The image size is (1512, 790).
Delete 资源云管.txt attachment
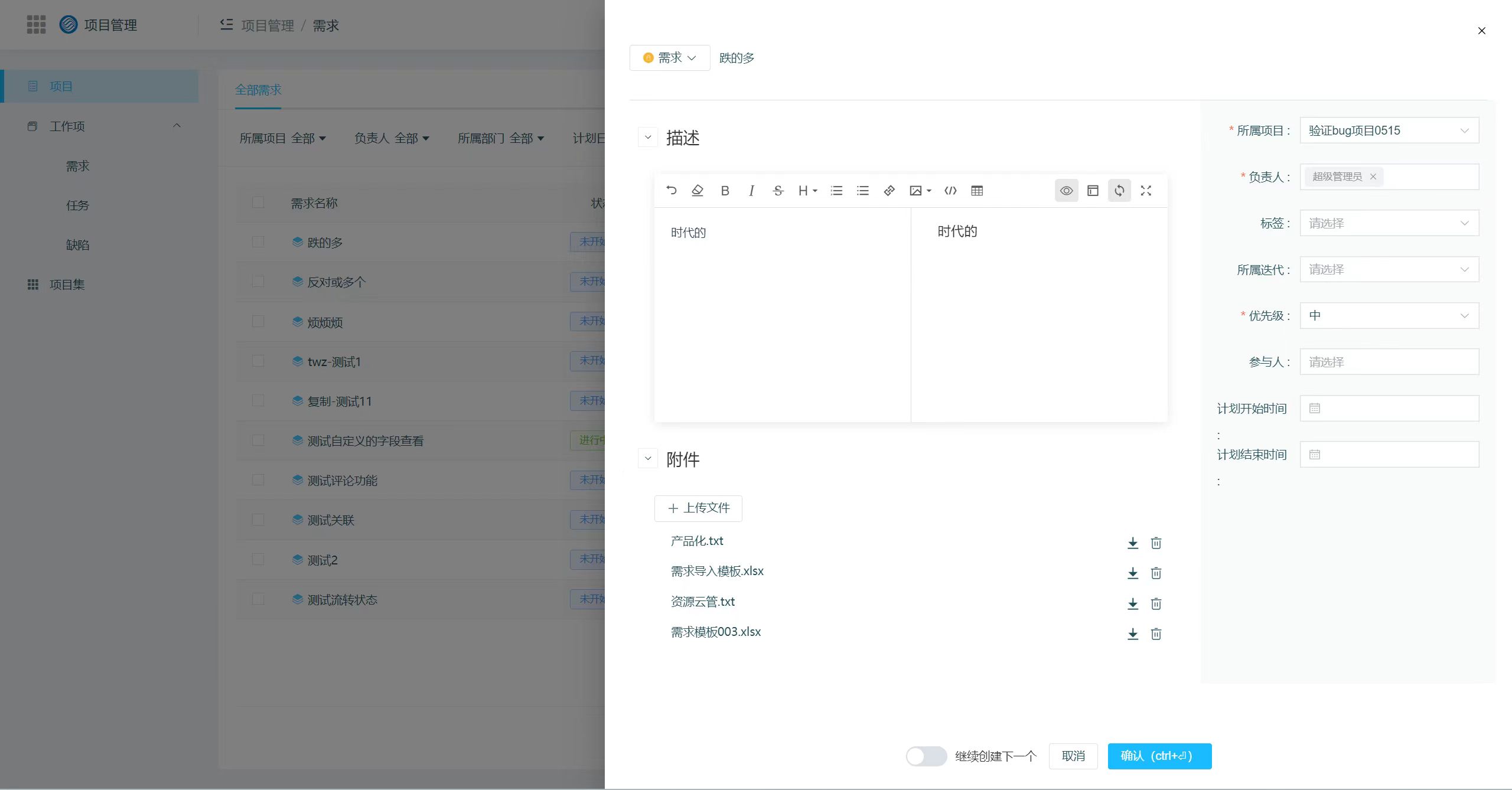[1156, 603]
